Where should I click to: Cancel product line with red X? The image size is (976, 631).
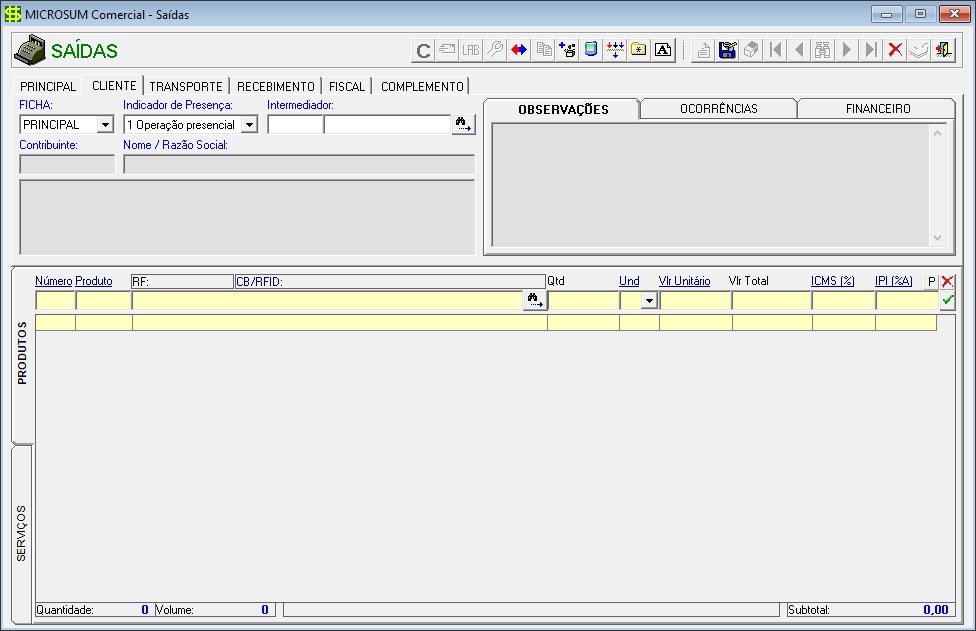(947, 282)
